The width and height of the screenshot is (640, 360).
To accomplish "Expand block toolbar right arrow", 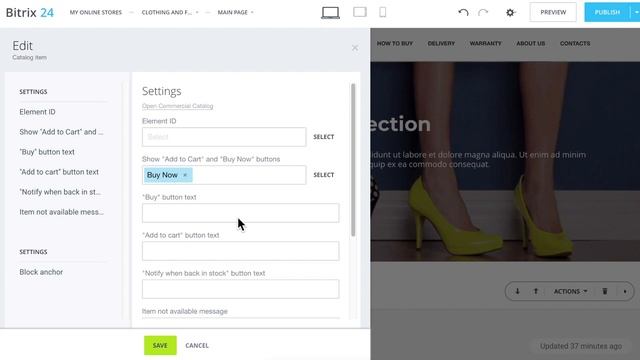I will point(625,291).
